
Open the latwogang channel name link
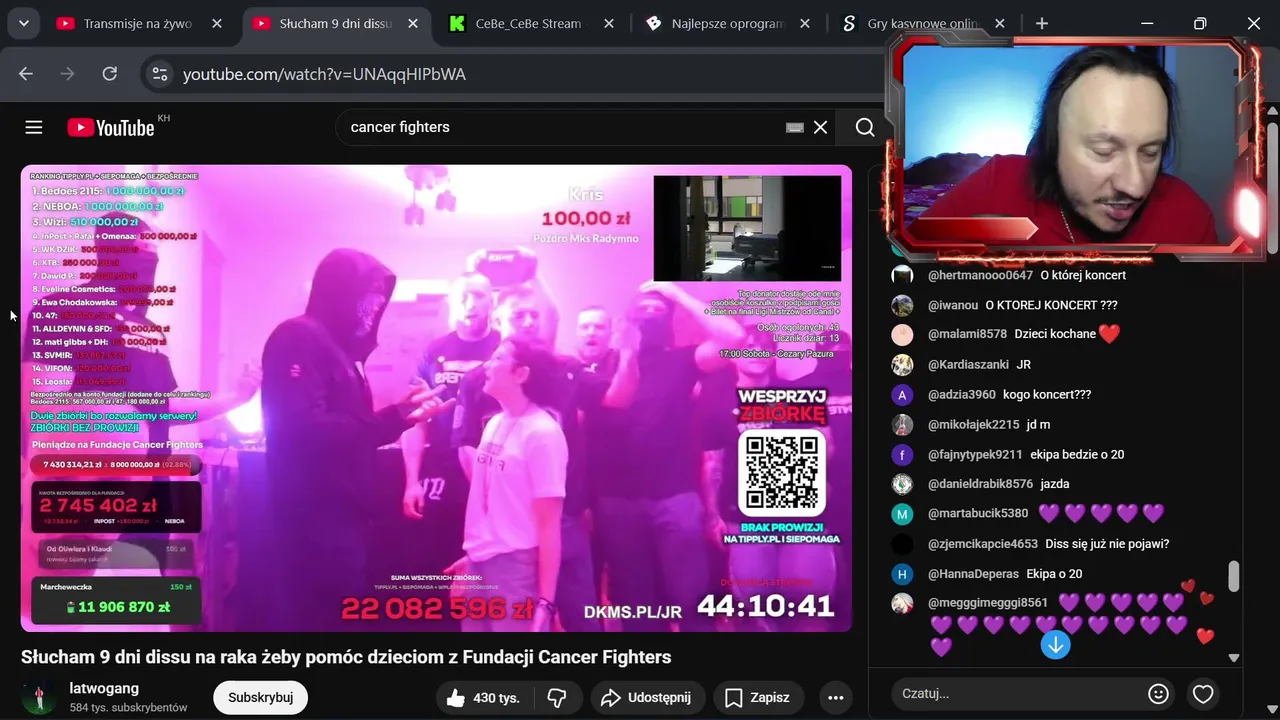pos(104,688)
